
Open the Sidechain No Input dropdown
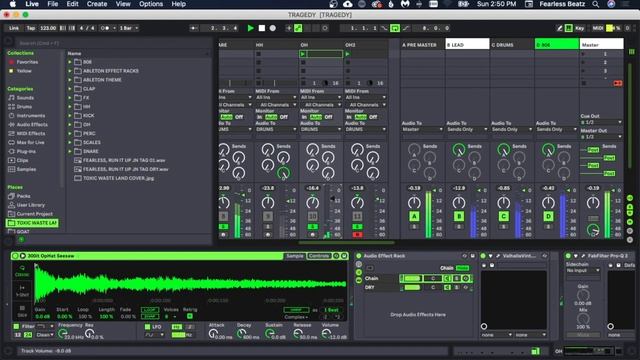[582, 271]
